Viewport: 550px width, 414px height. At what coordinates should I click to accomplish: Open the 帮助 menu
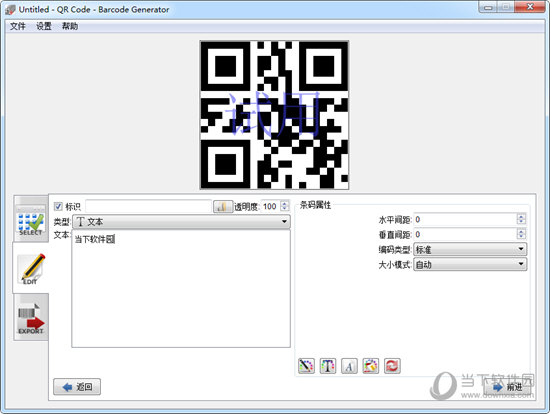[x=70, y=26]
